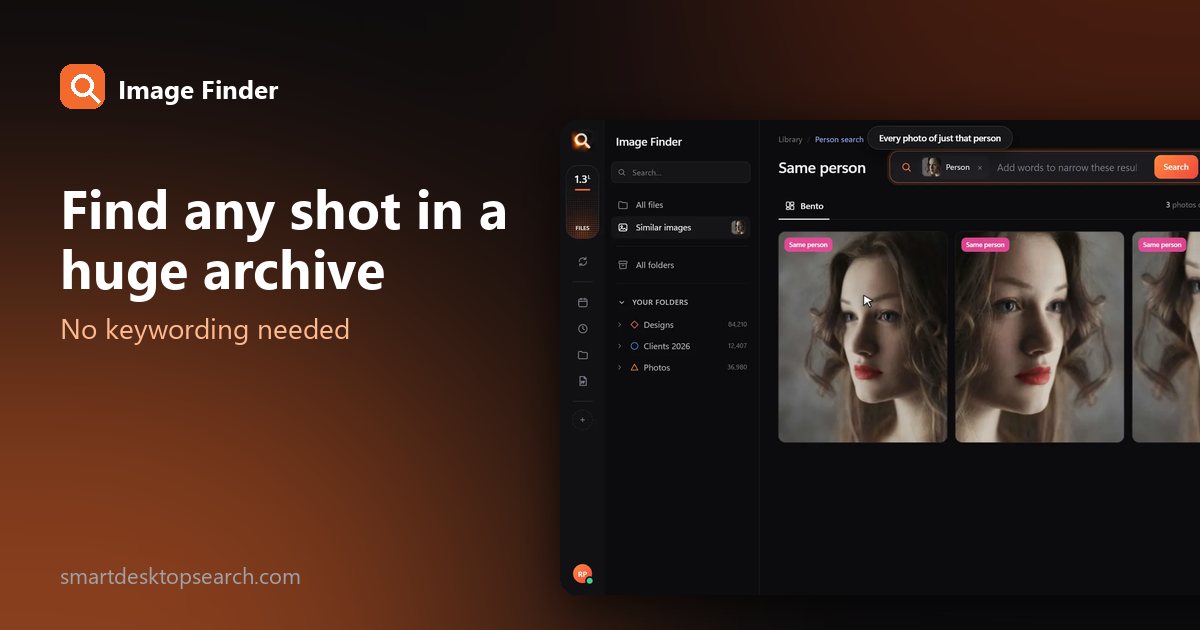Click the 'Same person' badge on the second photo
Viewport: 1200px width, 630px height.
point(985,245)
